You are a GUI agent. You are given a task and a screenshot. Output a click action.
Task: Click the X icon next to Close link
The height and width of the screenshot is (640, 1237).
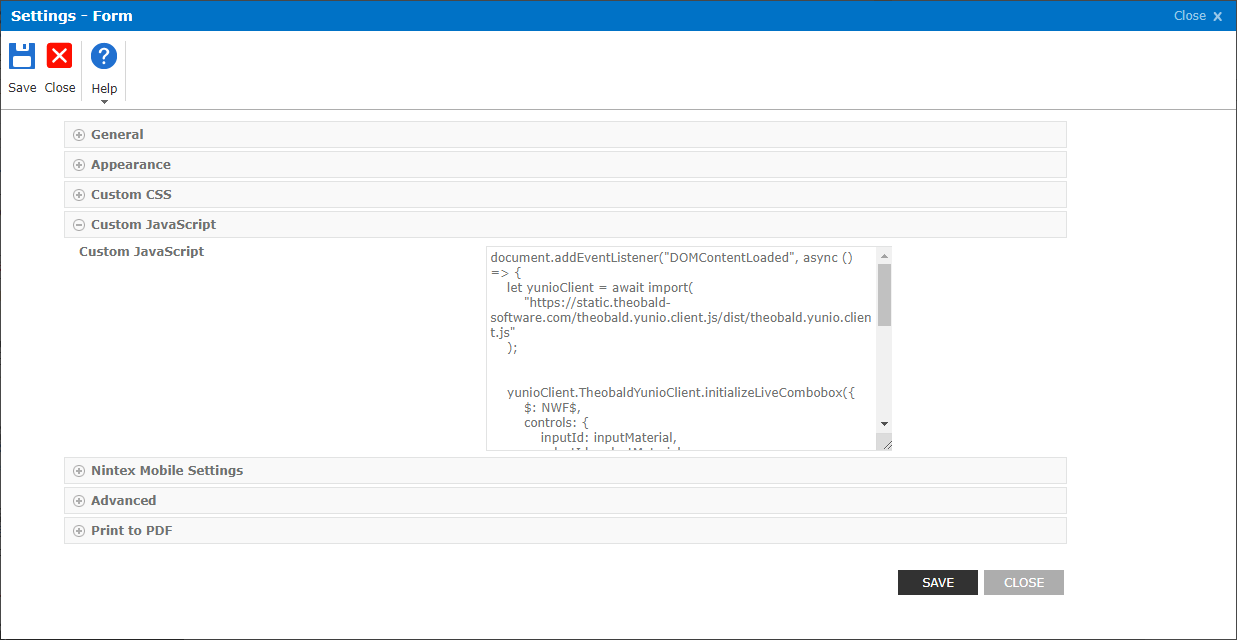coord(1217,15)
